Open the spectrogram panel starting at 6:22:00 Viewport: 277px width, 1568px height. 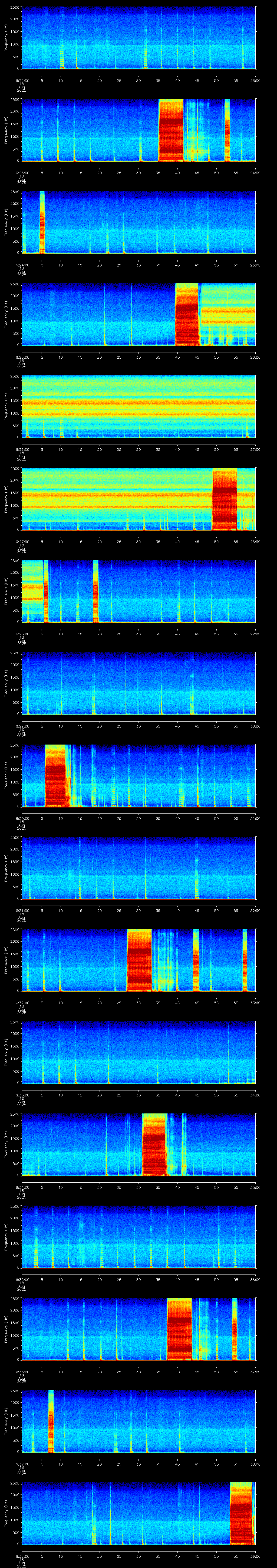[139, 38]
